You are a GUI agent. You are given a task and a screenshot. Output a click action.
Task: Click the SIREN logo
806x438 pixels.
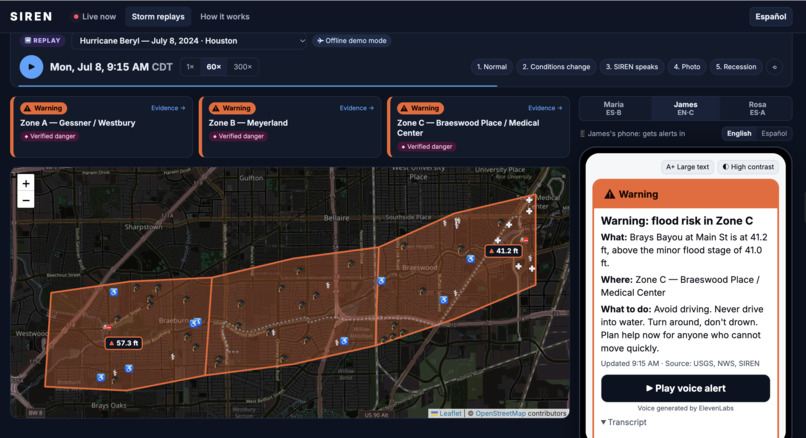click(31, 16)
